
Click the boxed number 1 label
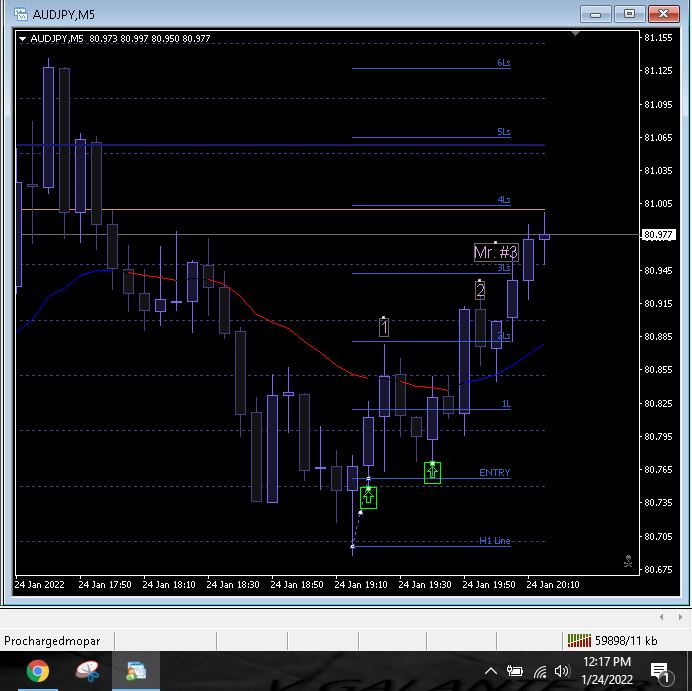point(384,327)
